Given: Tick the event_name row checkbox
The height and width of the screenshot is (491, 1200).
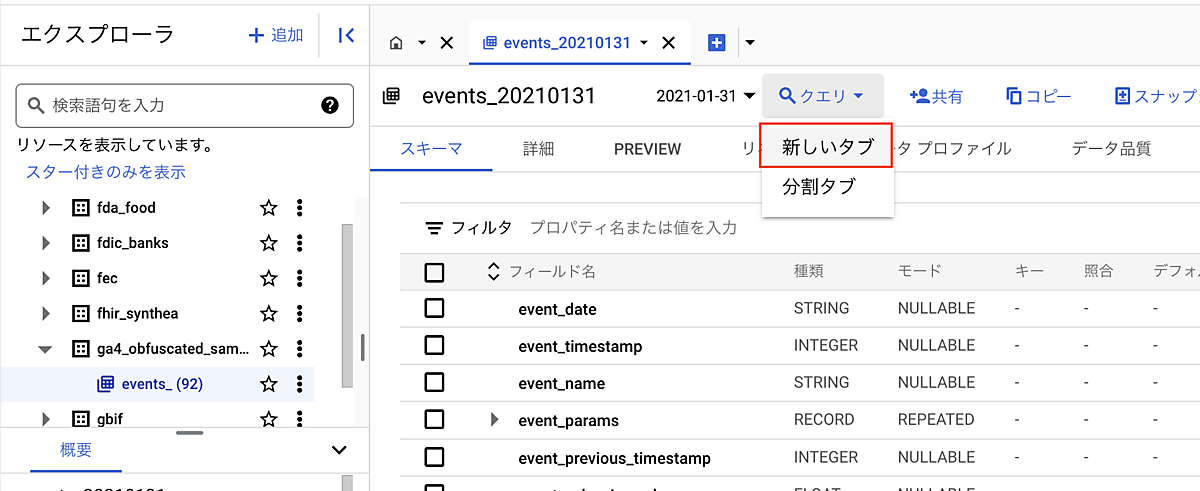Looking at the screenshot, I should coord(434,382).
